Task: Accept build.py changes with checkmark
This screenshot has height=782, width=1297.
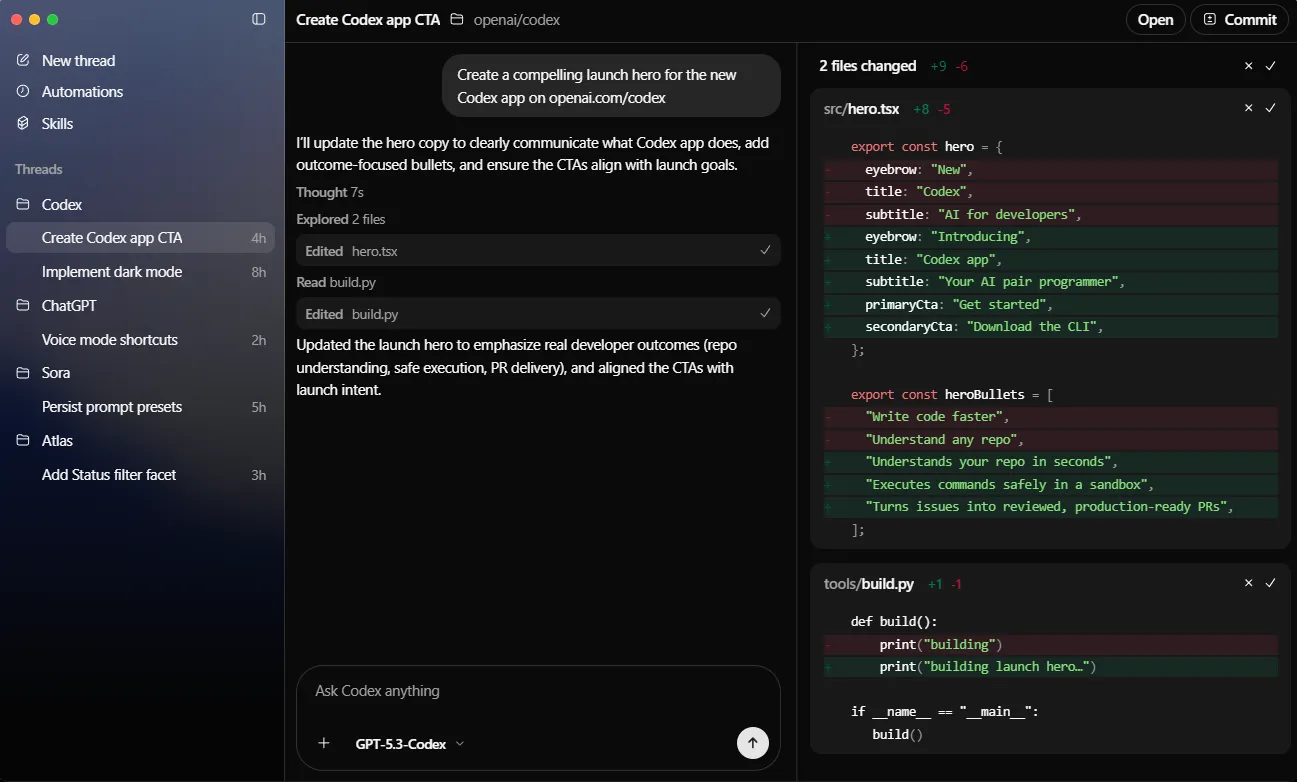Action: pos(1270,583)
